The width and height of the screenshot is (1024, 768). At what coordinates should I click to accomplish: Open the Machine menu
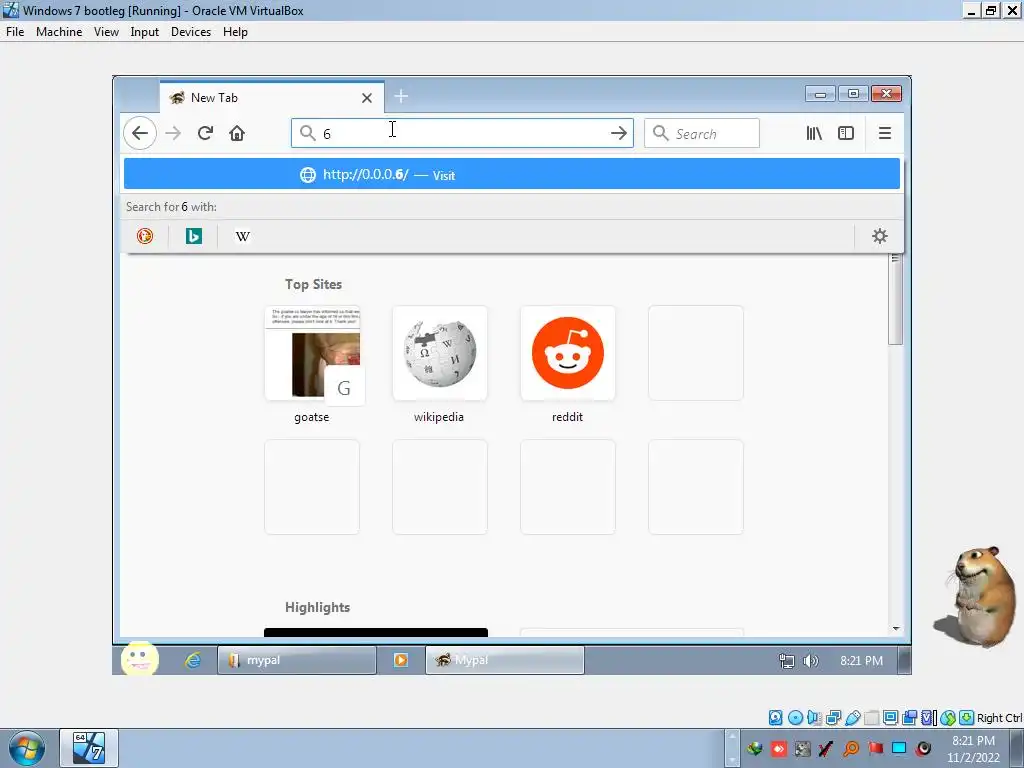point(59,31)
